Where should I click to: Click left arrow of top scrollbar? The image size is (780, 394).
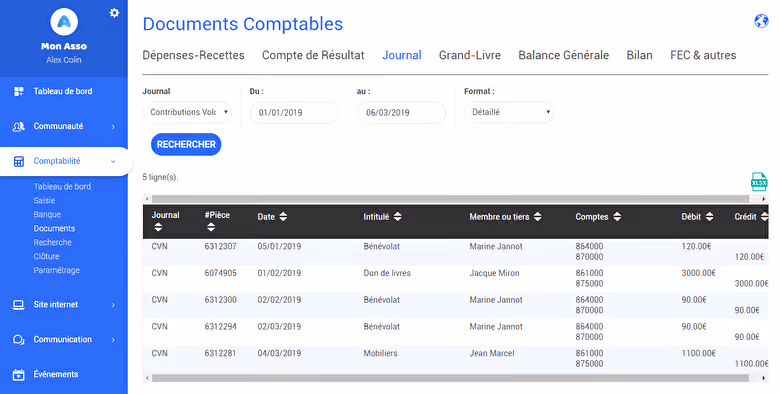pyautogui.click(x=147, y=199)
